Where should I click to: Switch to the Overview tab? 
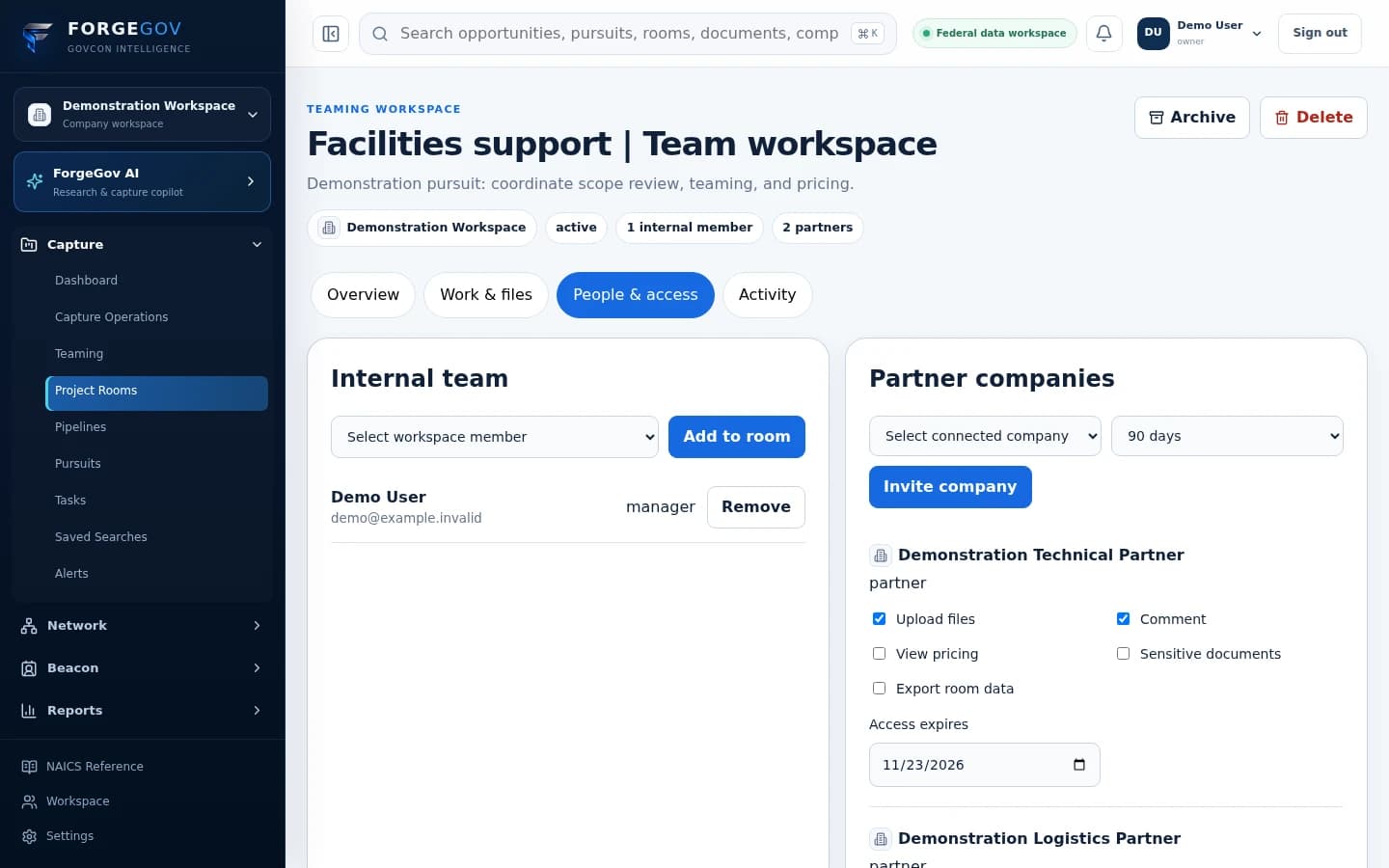(363, 295)
